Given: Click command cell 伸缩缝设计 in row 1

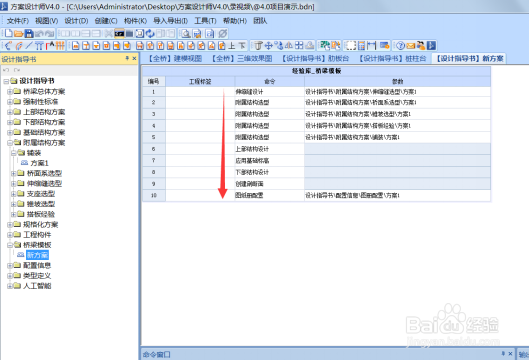Looking at the screenshot, I should tap(270, 92).
